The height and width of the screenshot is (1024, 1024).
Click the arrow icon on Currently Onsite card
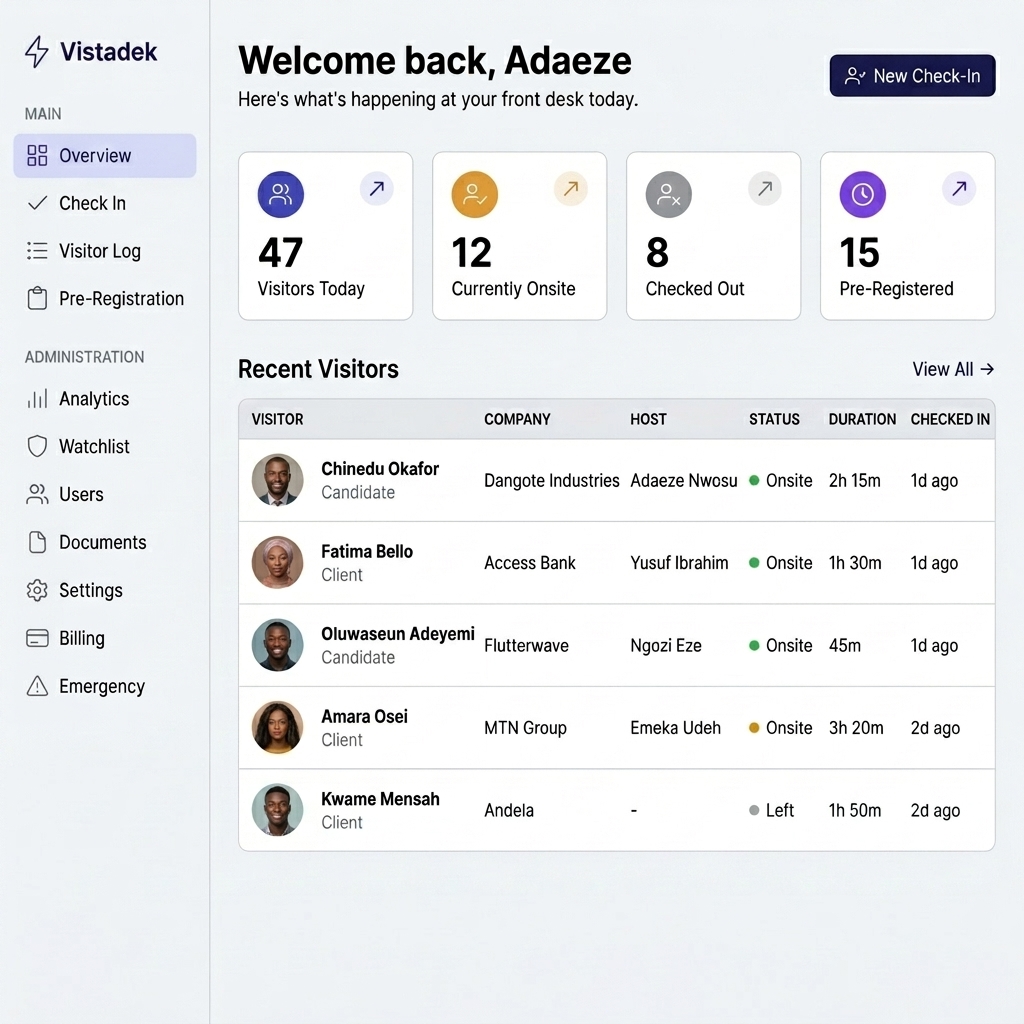click(571, 188)
